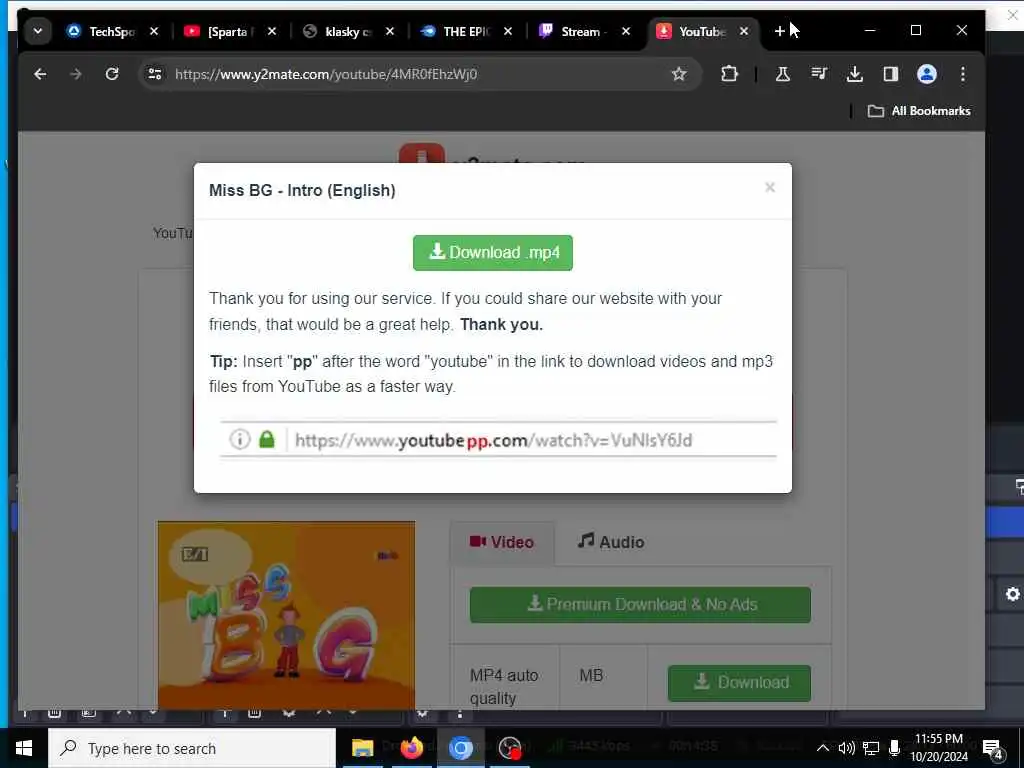The image size is (1024, 768).
Task: Open the volume speaker tray icon
Action: click(x=846, y=748)
